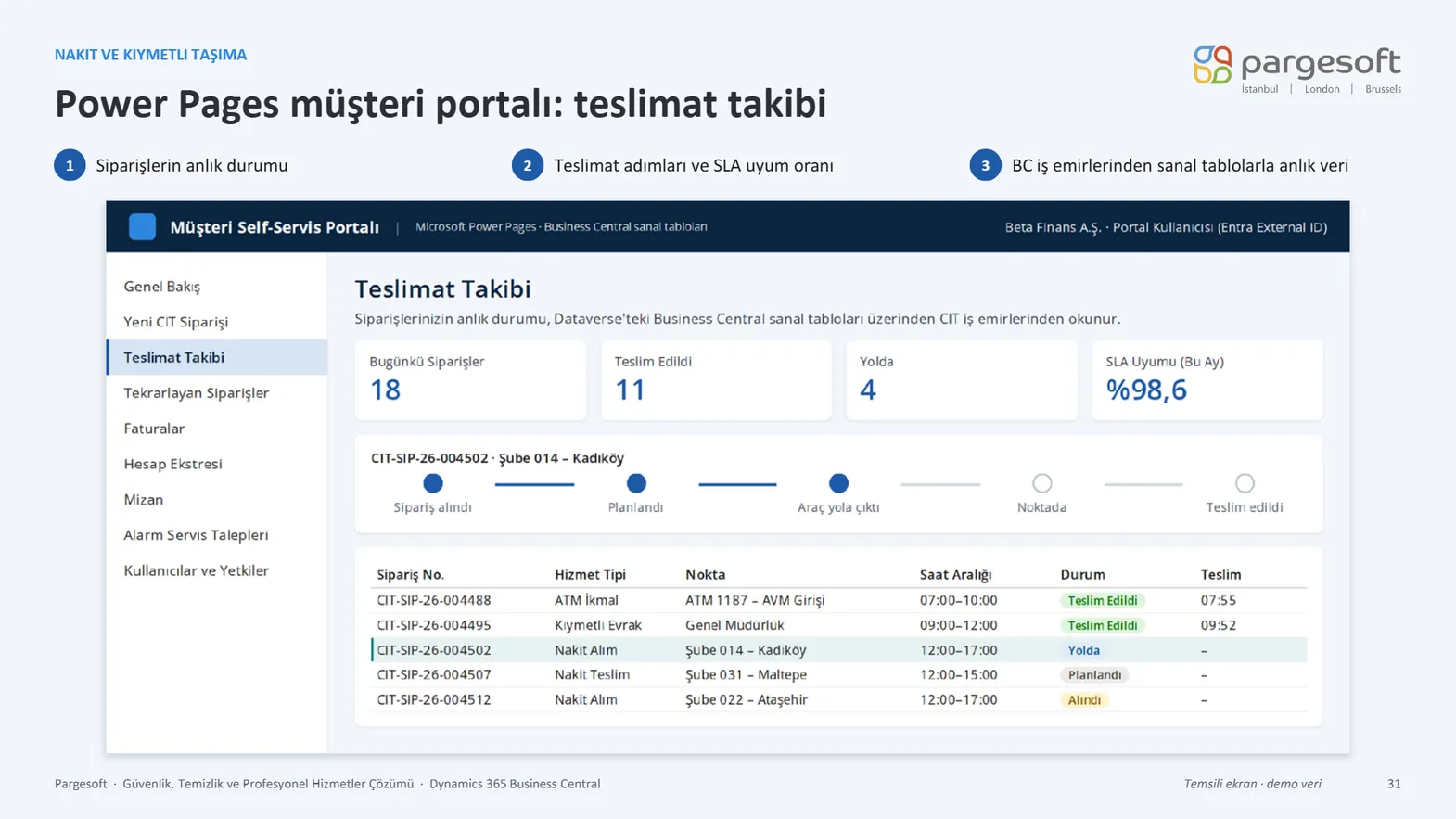Click the Bugünkü Siparişler card
Image resolution: width=1456 pixels, height=819 pixels.
(x=470, y=380)
